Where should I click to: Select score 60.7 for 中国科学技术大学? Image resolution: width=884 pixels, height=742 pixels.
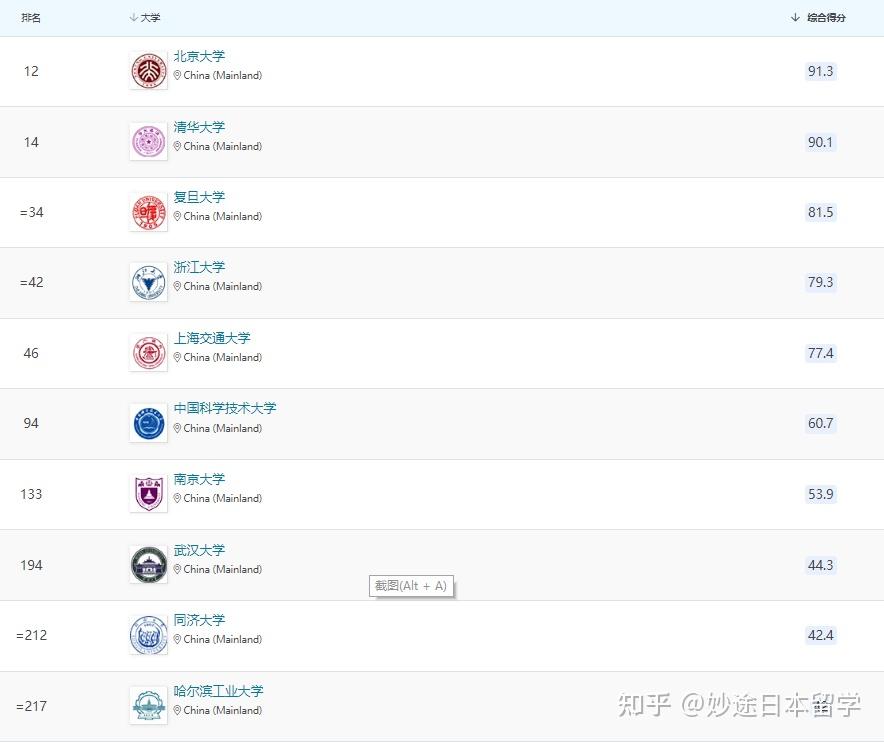(820, 423)
